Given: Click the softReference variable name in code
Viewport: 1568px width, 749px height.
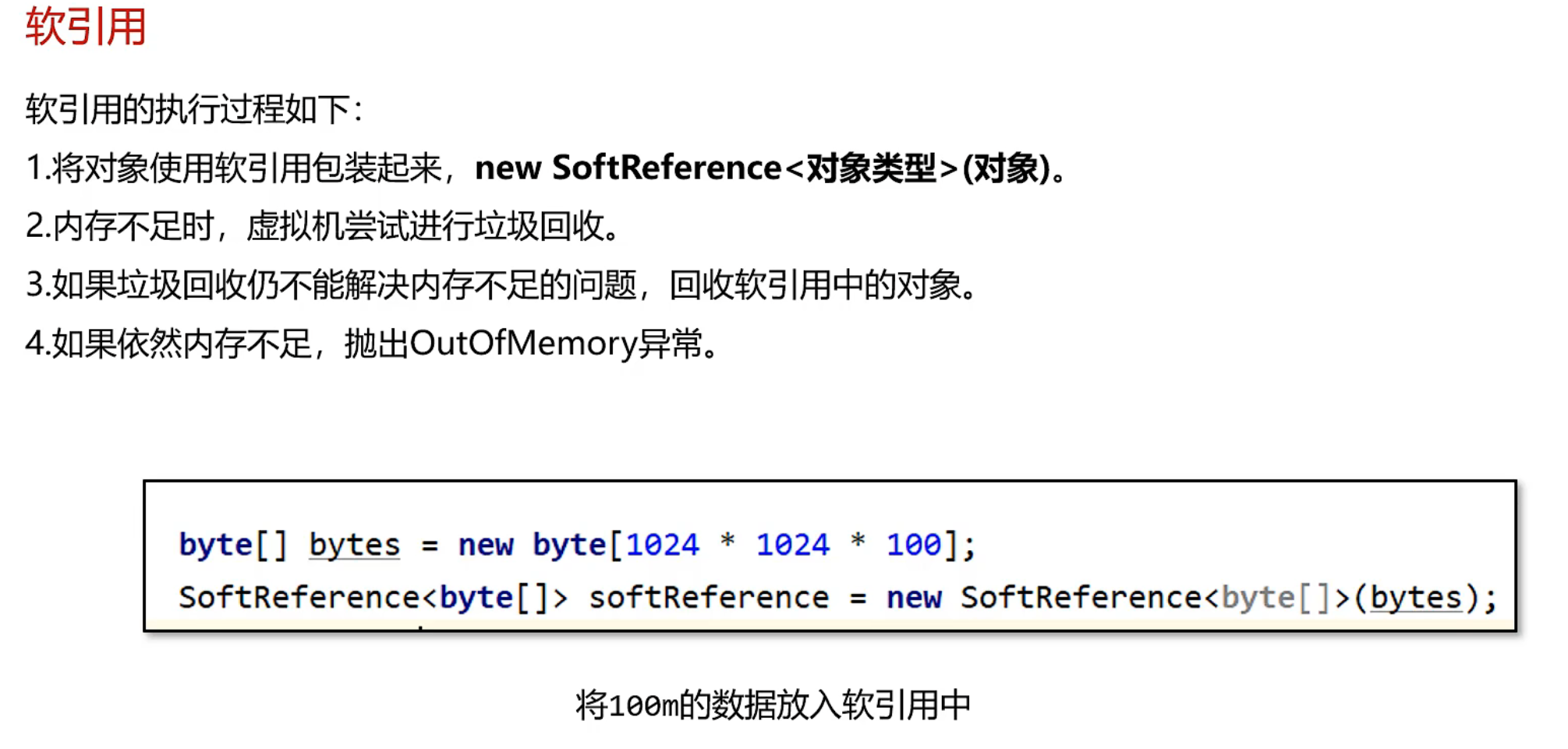Looking at the screenshot, I should 709,598.
